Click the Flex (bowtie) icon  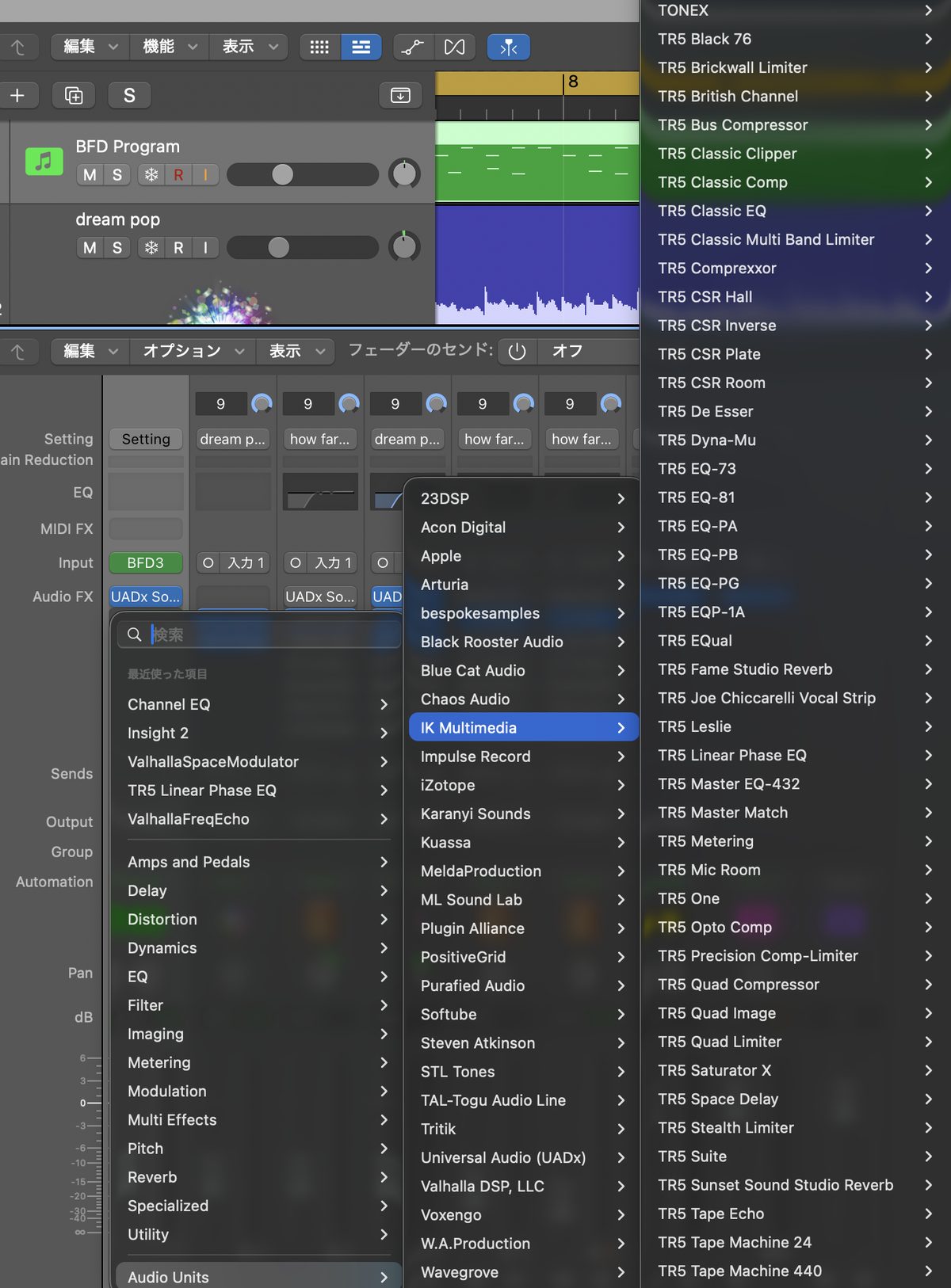point(455,48)
